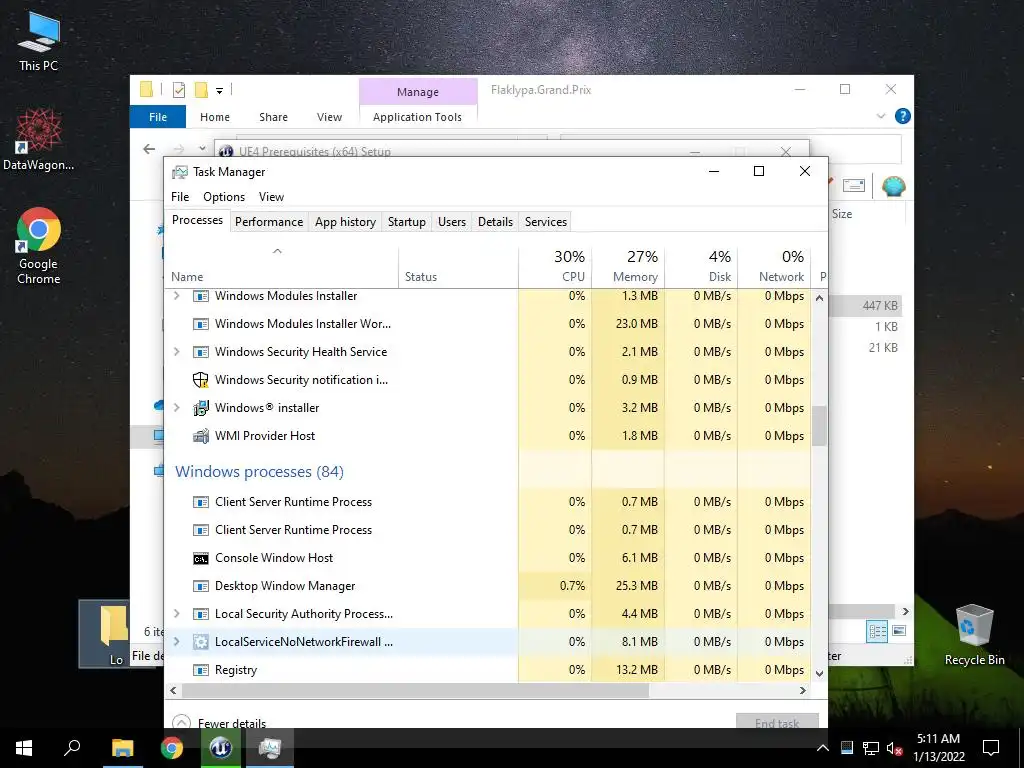Click the vertical scrollbar thumb in Task Manager
Viewport: 1024px width, 768px height.
(x=820, y=425)
